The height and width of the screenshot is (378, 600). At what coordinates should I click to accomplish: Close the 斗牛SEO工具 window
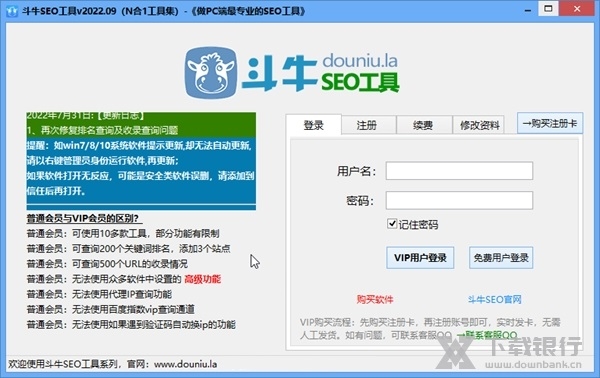click(x=577, y=8)
